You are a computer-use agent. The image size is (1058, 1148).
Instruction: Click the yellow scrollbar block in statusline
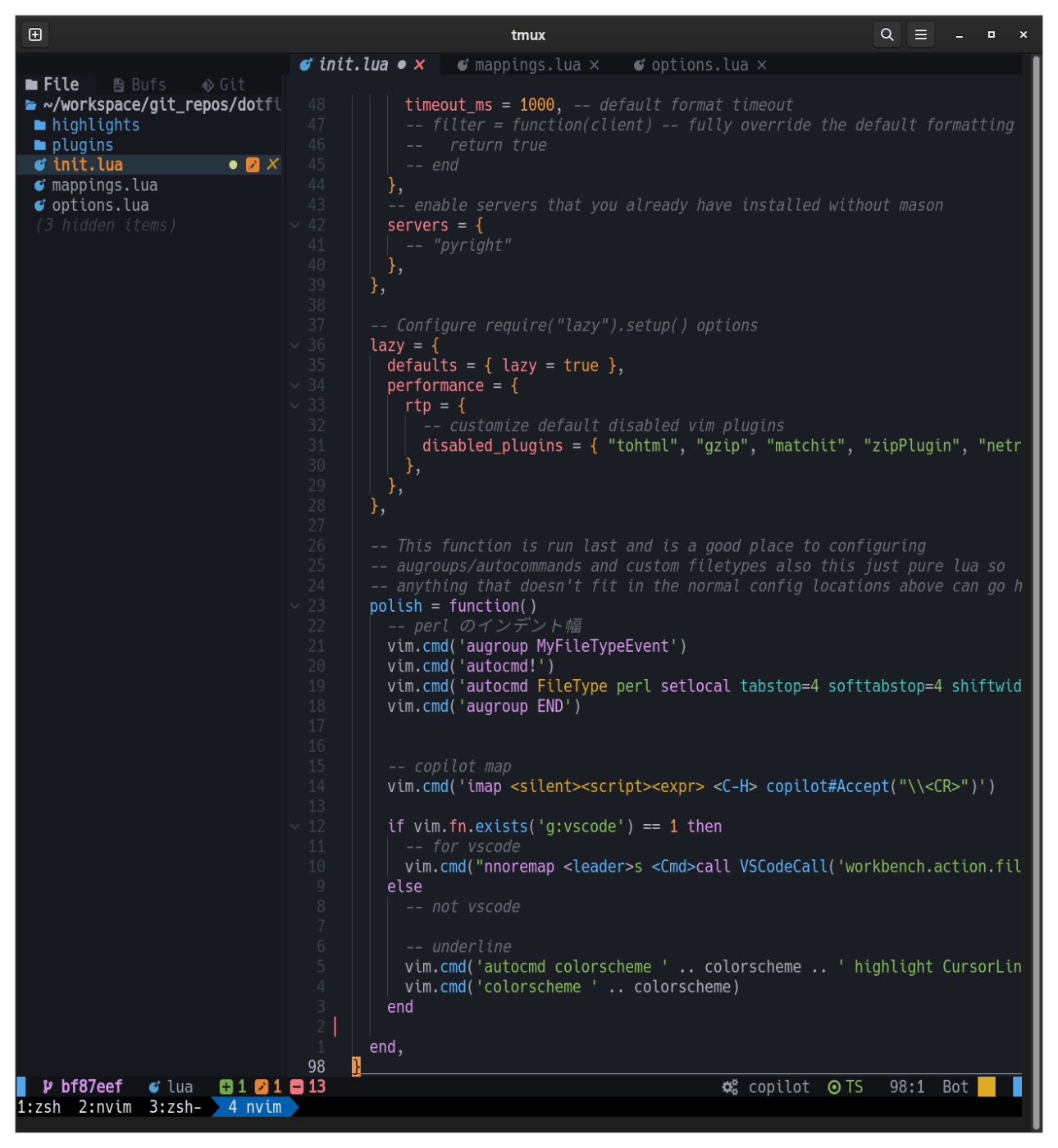click(987, 1087)
